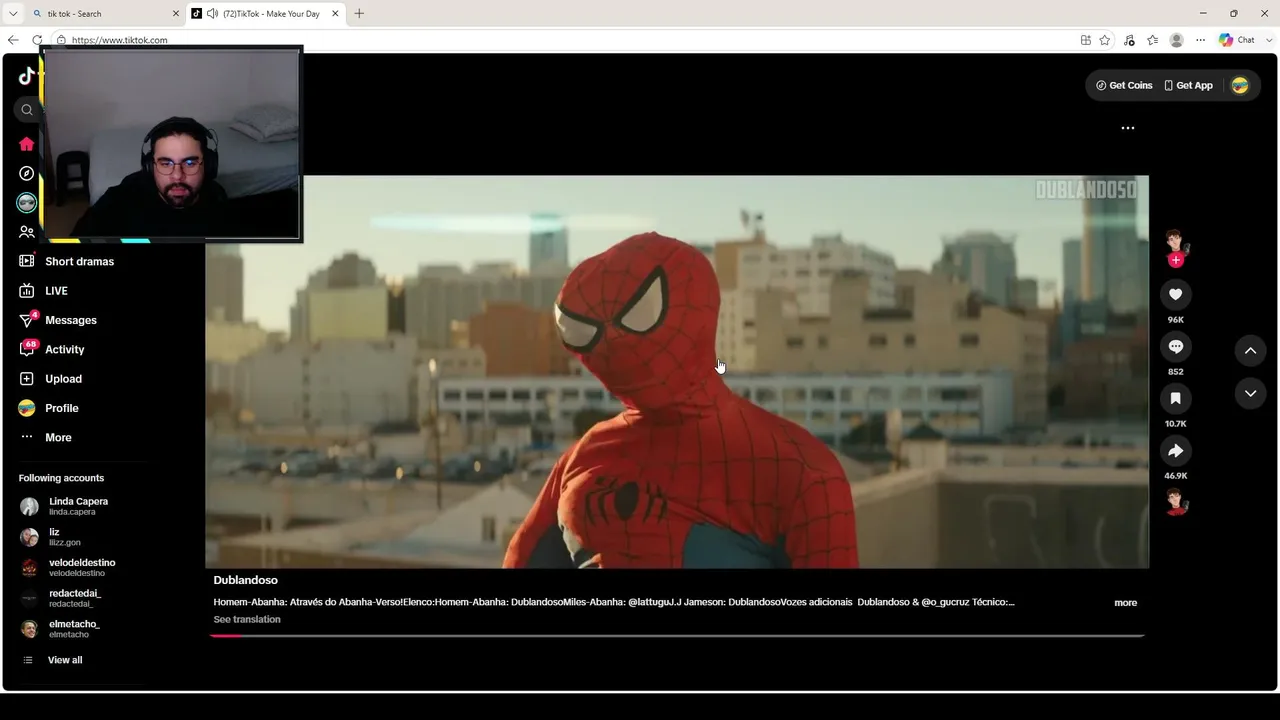Open comments on the video
Viewport: 1280px width, 720px height.
(x=1176, y=346)
